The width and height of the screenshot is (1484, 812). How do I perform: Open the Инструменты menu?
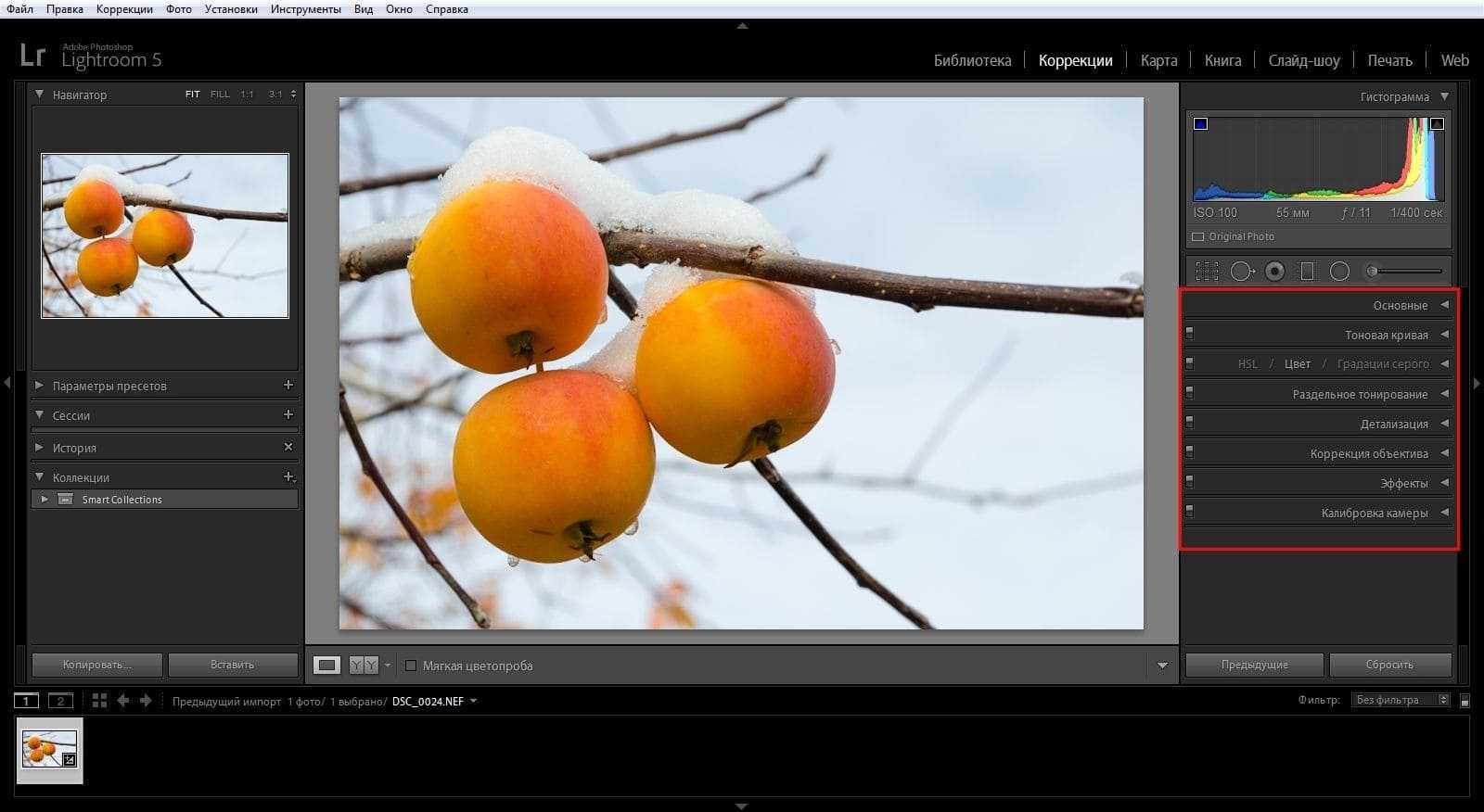(x=306, y=9)
